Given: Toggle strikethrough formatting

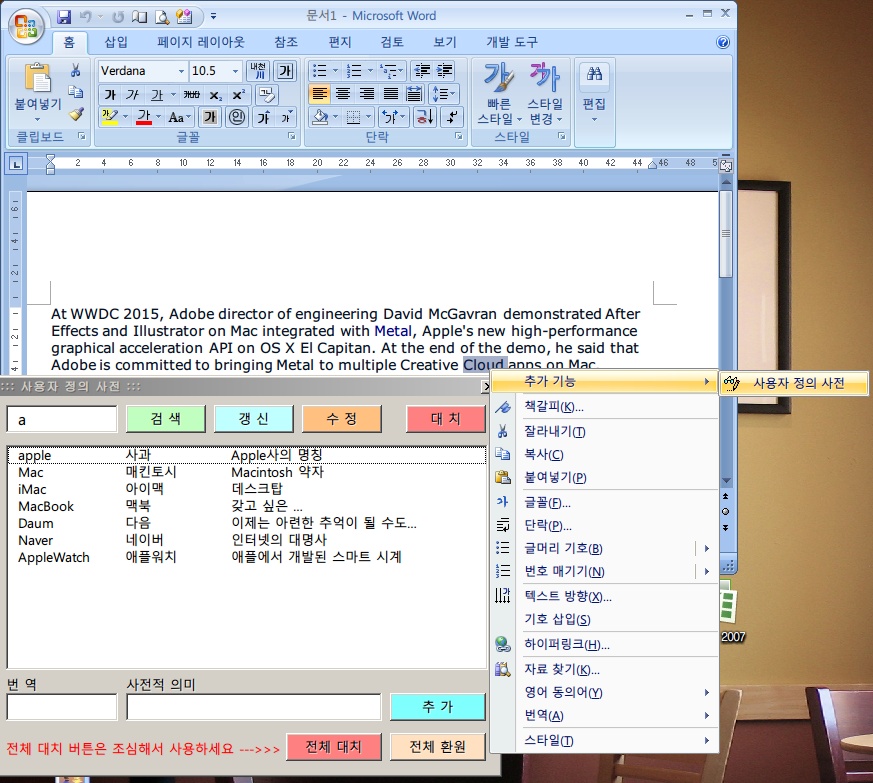Looking at the screenshot, I should (x=192, y=95).
